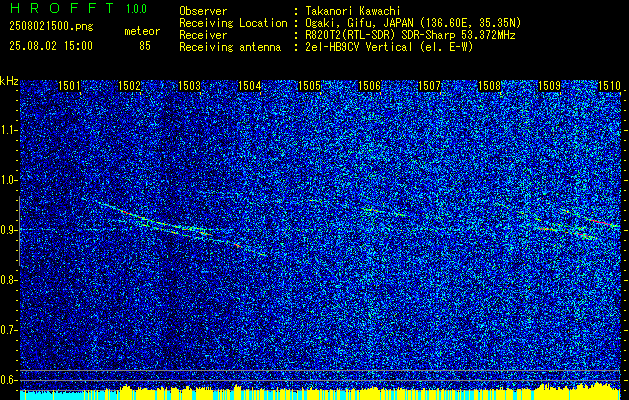
Task: Click the 0.6 frequency axis label
Action: (x=9, y=380)
